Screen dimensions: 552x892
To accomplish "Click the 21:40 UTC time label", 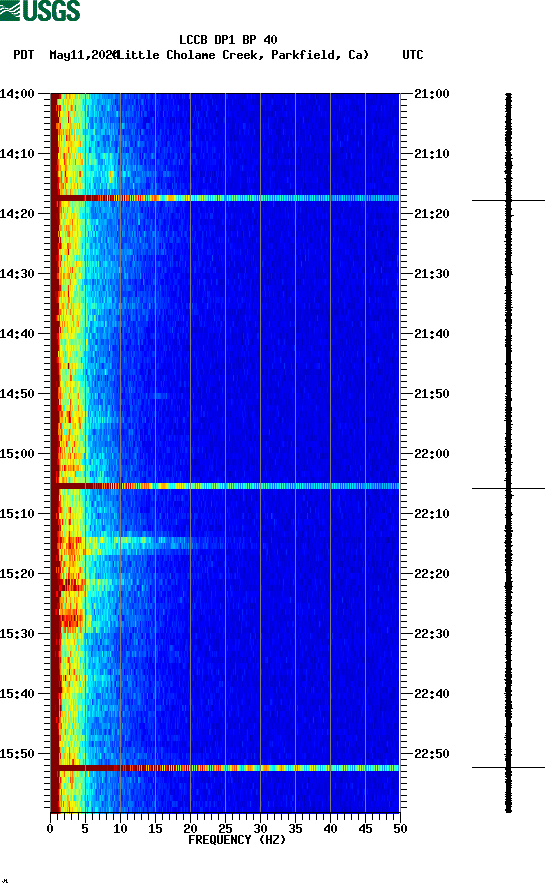I will tap(432, 333).
